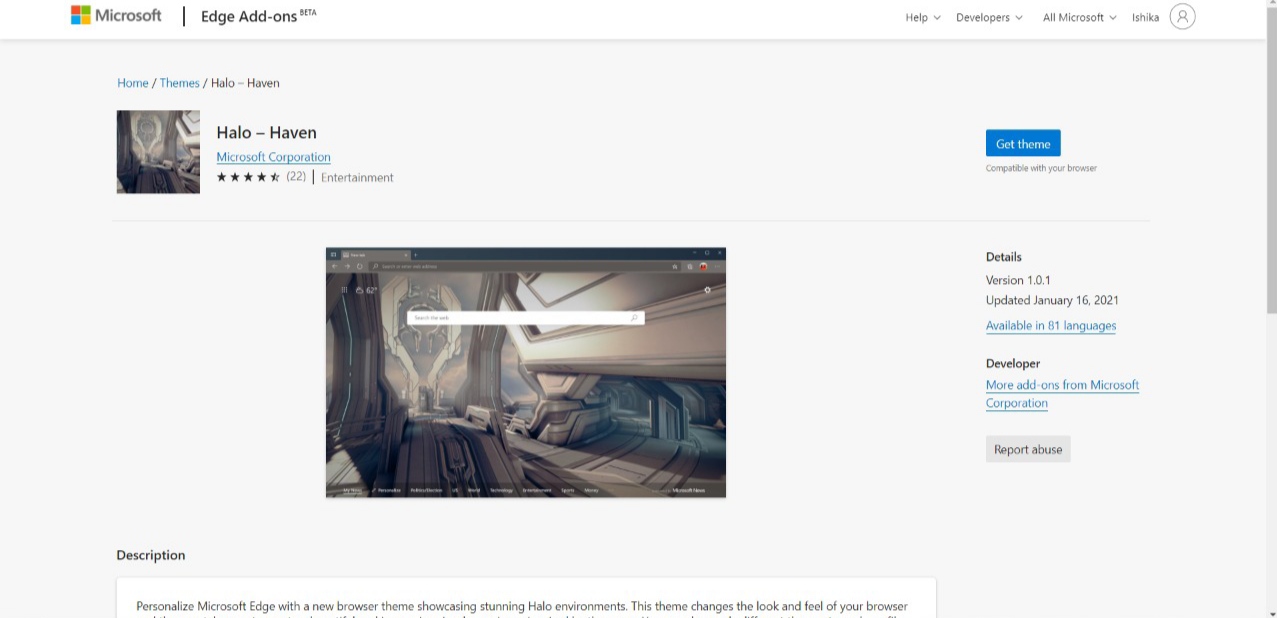Open the Help dropdown menu
Viewport: 1277px width, 618px height.
(x=923, y=17)
